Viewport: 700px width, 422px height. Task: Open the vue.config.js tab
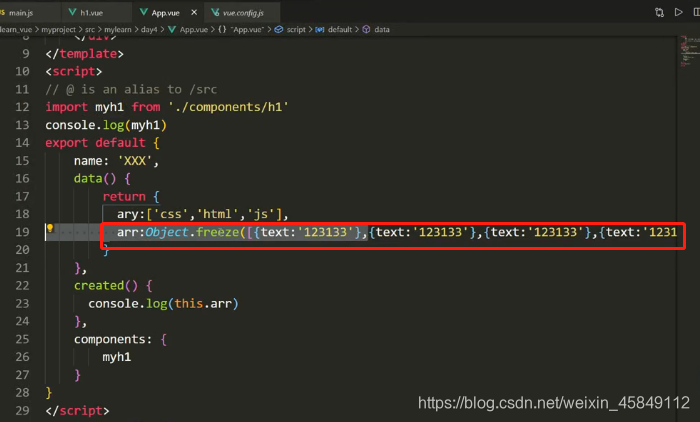coord(242,13)
